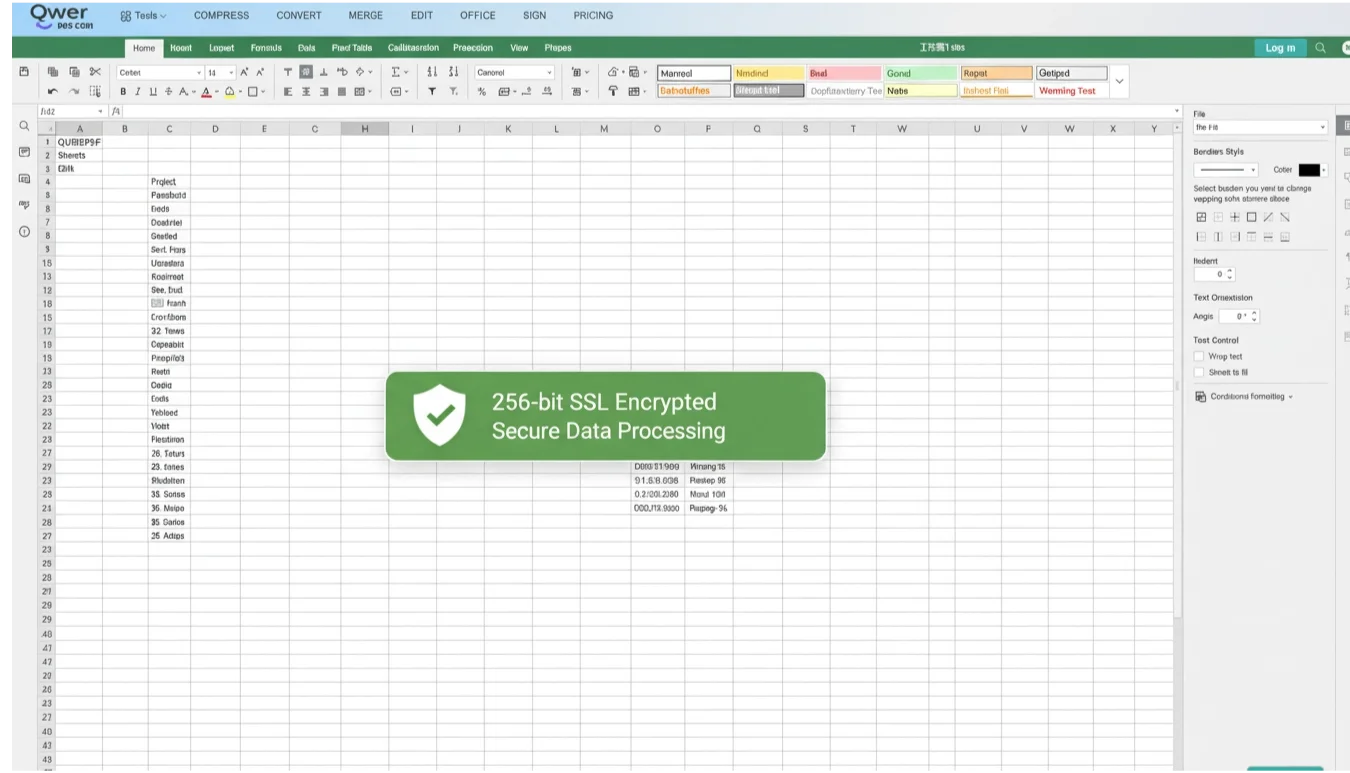The image size is (1350, 773).
Task: Select the cell reading Project
Action: click(x=168, y=182)
